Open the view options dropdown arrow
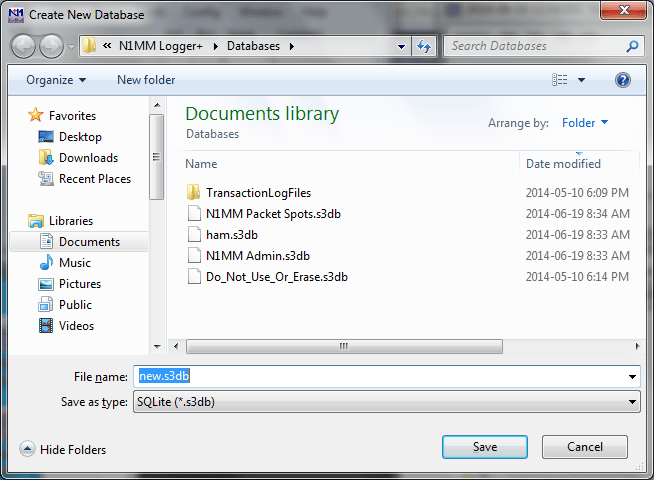This screenshot has height=480, width=654. 581,80
